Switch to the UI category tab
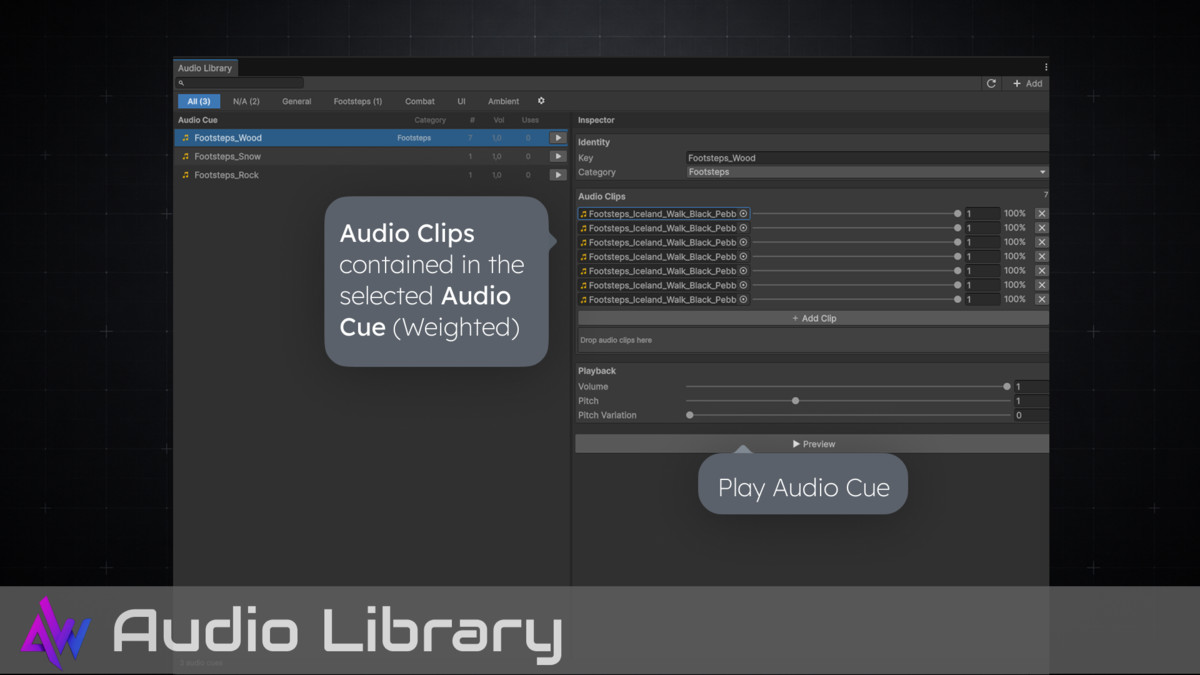The height and width of the screenshot is (675, 1200). pos(461,101)
